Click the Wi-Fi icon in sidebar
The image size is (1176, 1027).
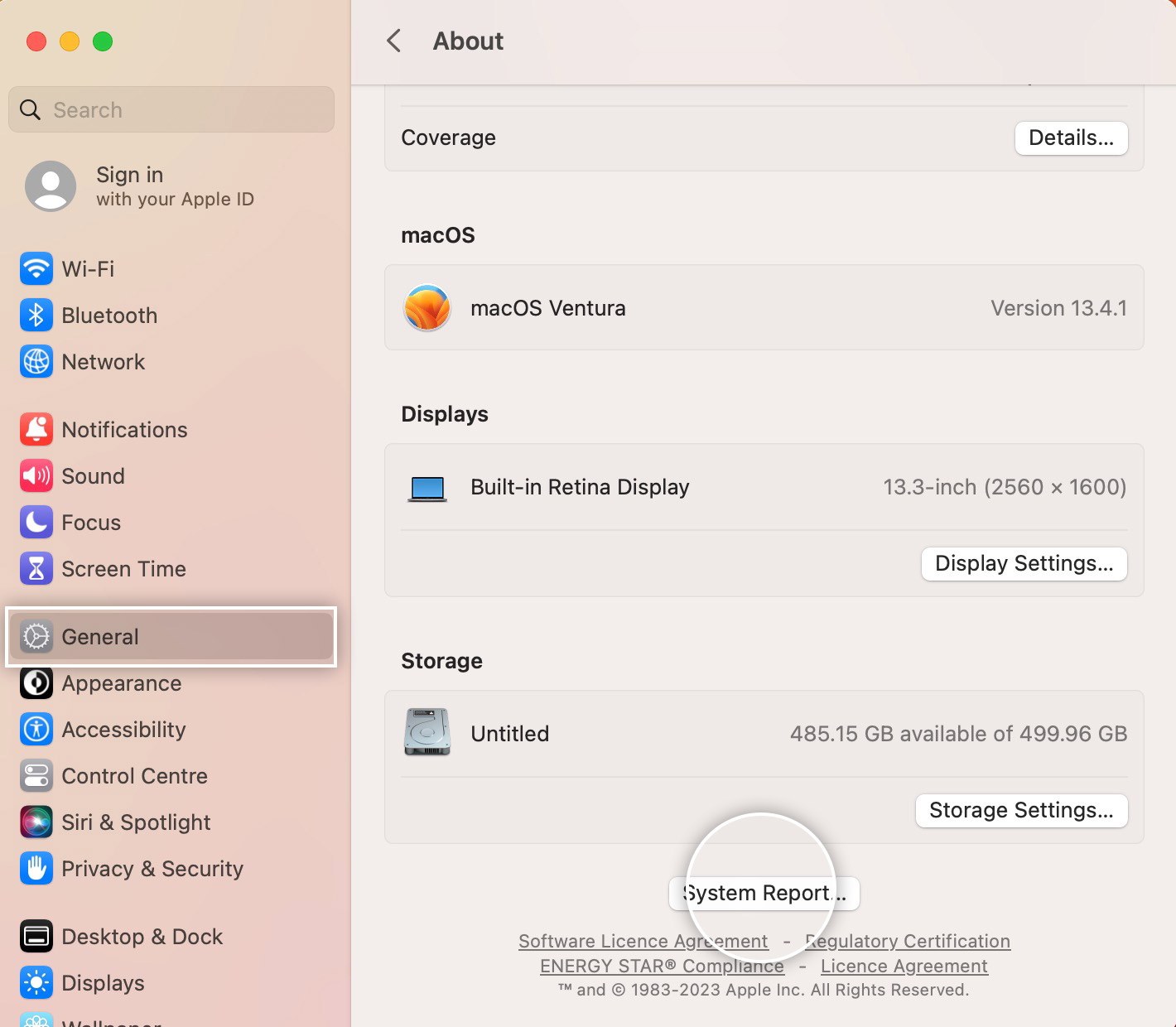(36, 268)
